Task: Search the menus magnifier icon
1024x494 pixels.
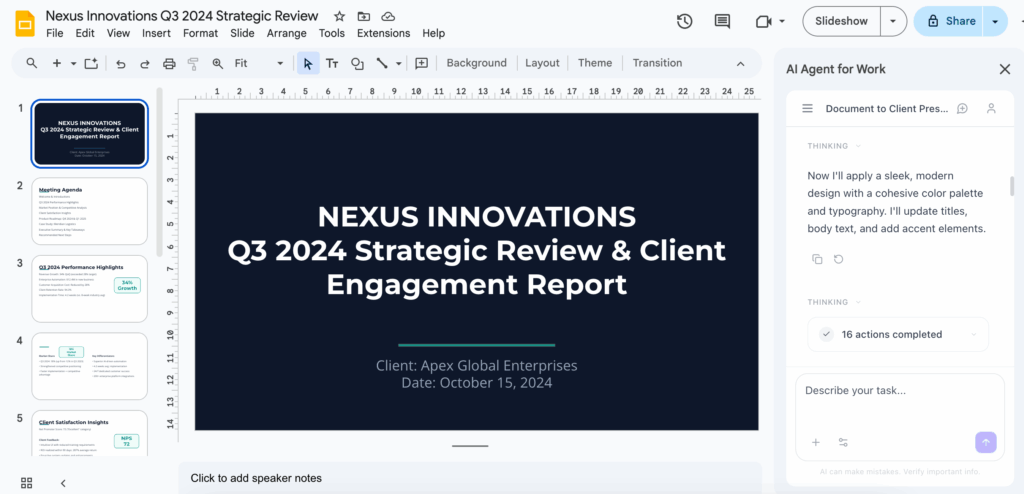Action: [x=31, y=63]
